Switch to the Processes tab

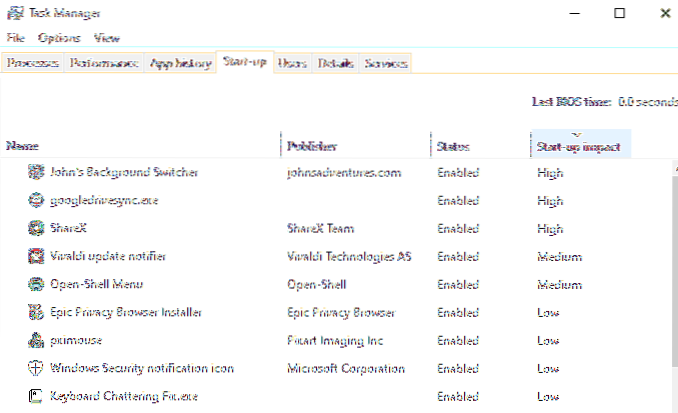pos(33,63)
